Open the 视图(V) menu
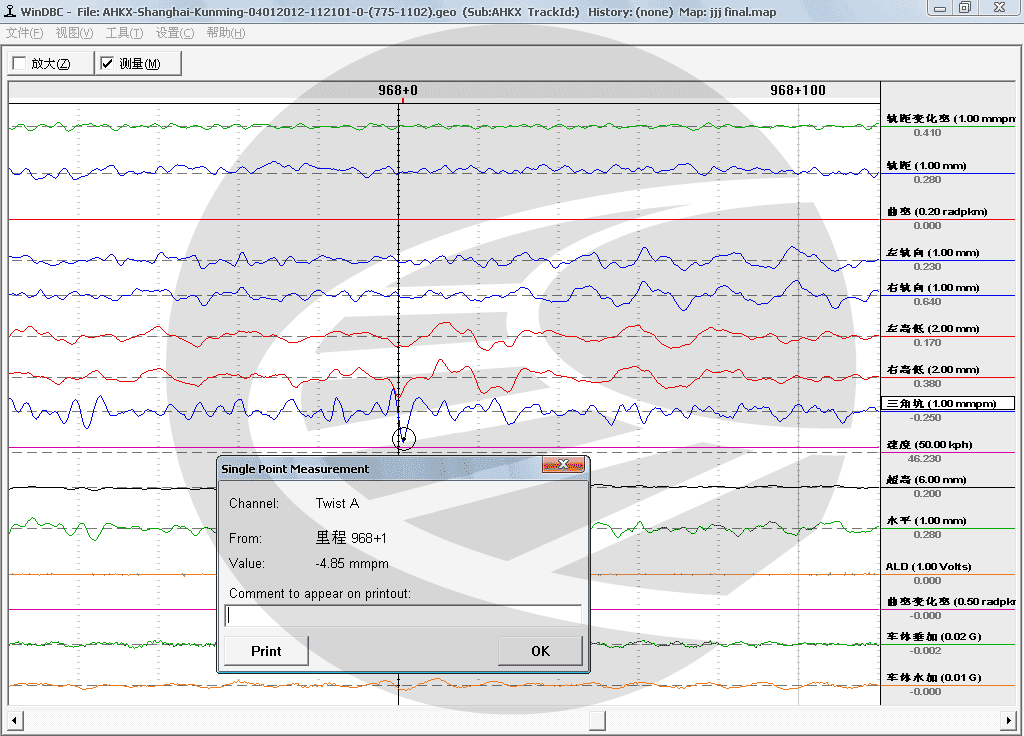1024x736 pixels. (x=74, y=33)
